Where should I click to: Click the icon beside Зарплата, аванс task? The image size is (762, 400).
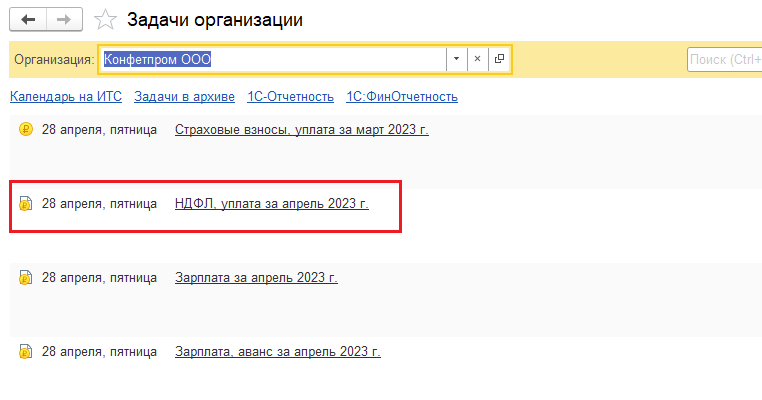(26, 351)
